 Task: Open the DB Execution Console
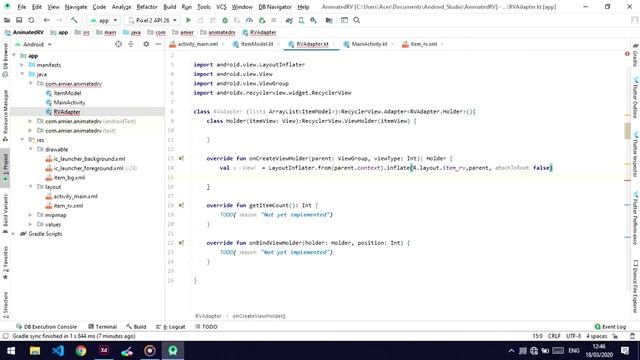click(46, 327)
